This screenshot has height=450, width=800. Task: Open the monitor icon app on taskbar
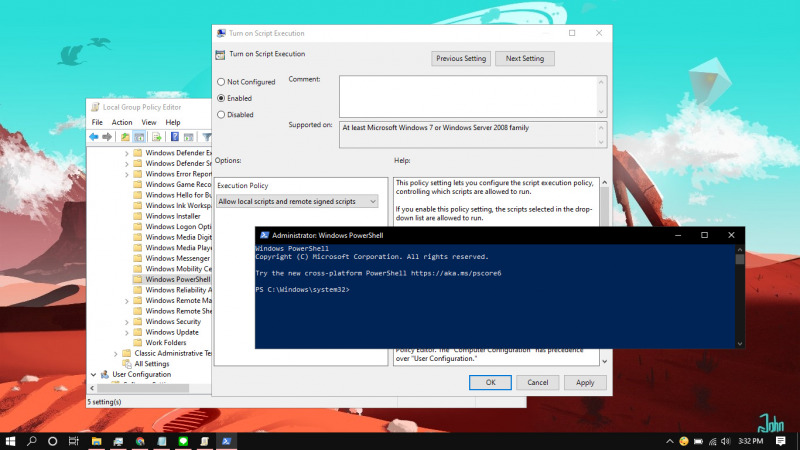118,441
